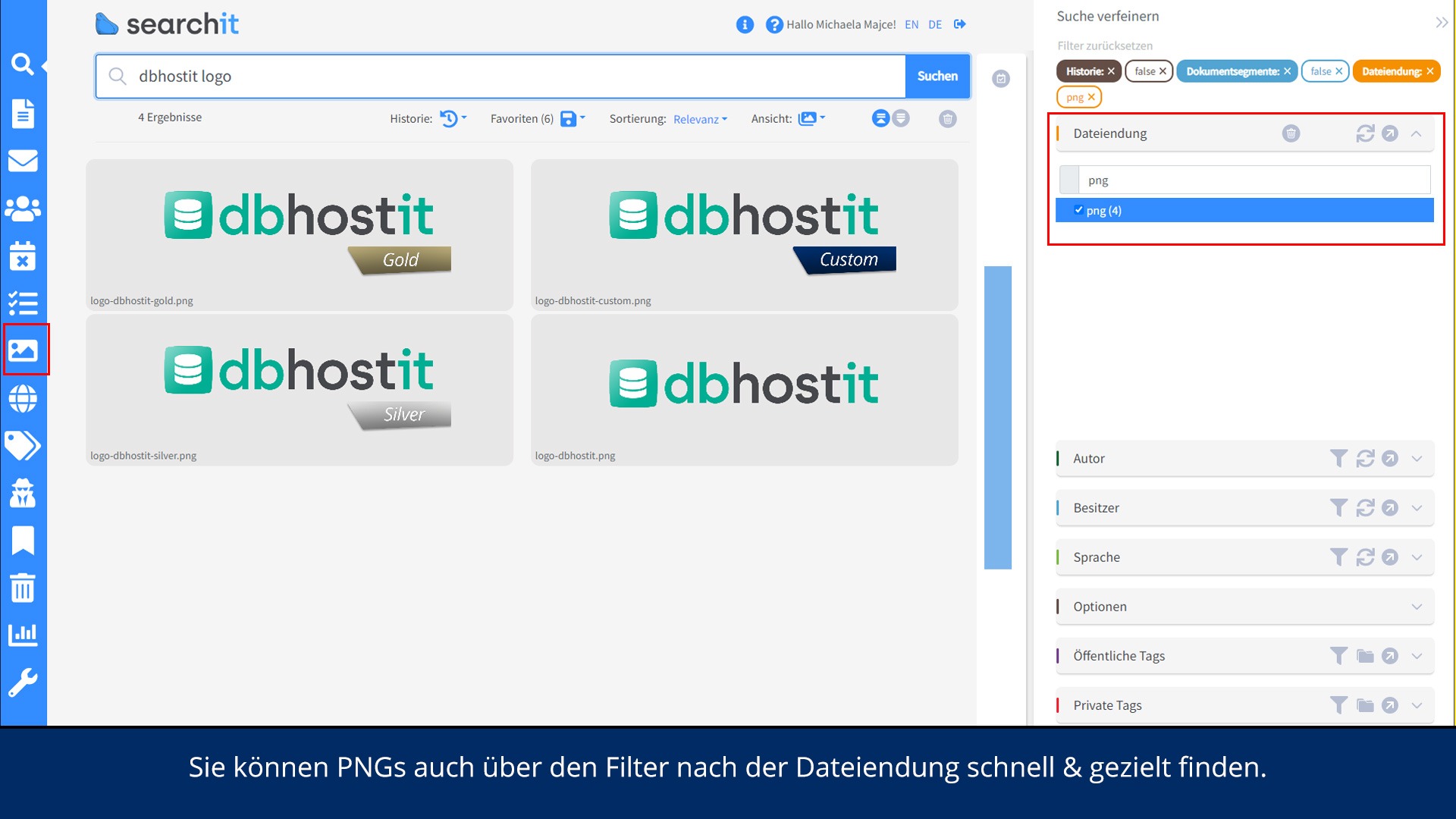Click the gray collapse results icon
The image size is (1456, 819).
(901, 118)
